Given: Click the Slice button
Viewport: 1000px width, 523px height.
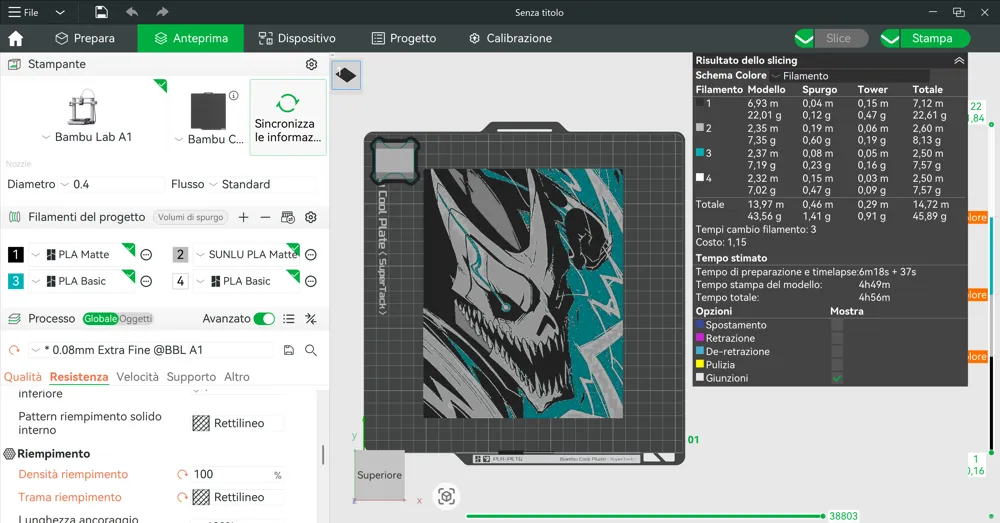Looking at the screenshot, I should (841, 38).
